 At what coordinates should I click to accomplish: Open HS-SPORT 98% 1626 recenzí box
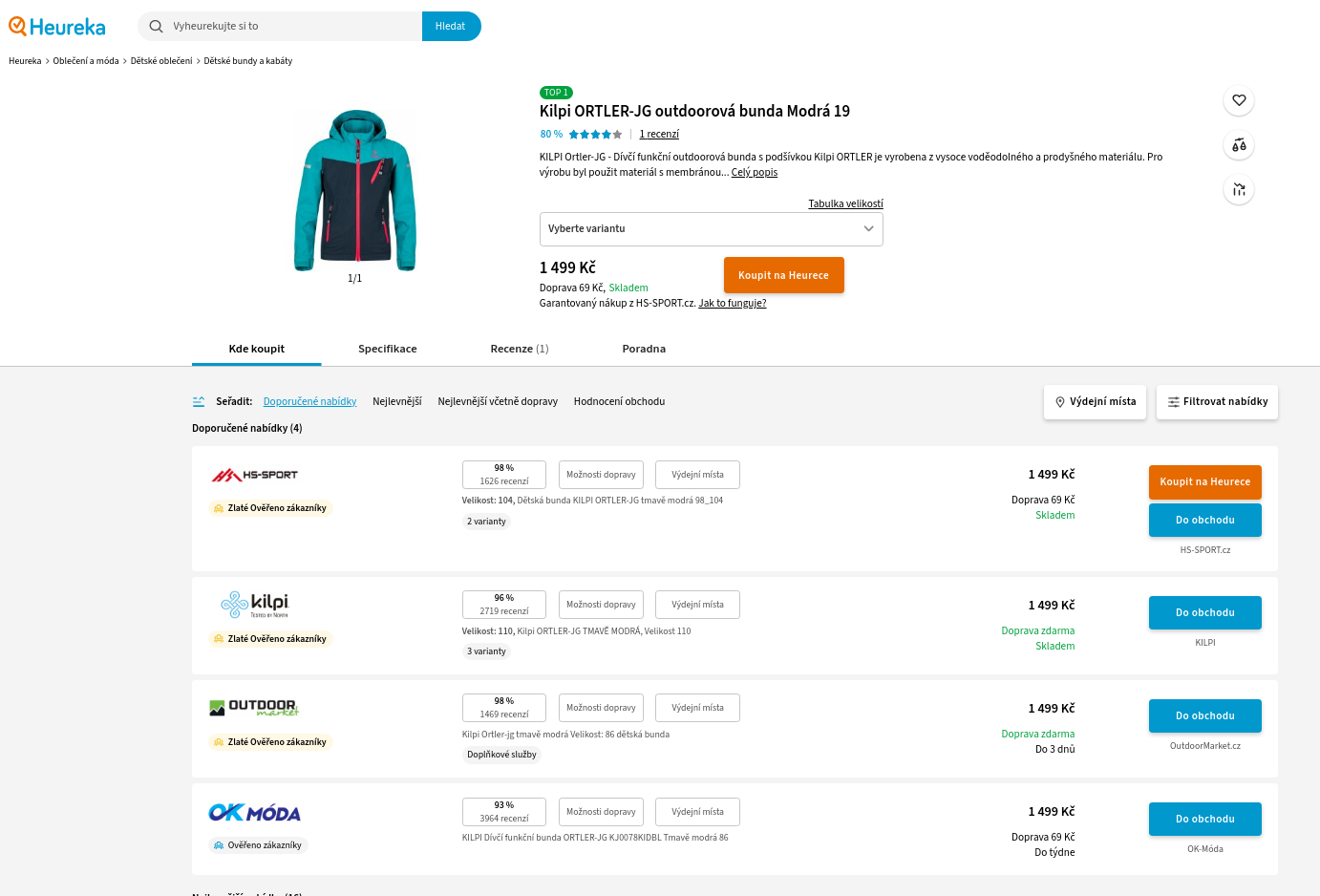point(504,475)
